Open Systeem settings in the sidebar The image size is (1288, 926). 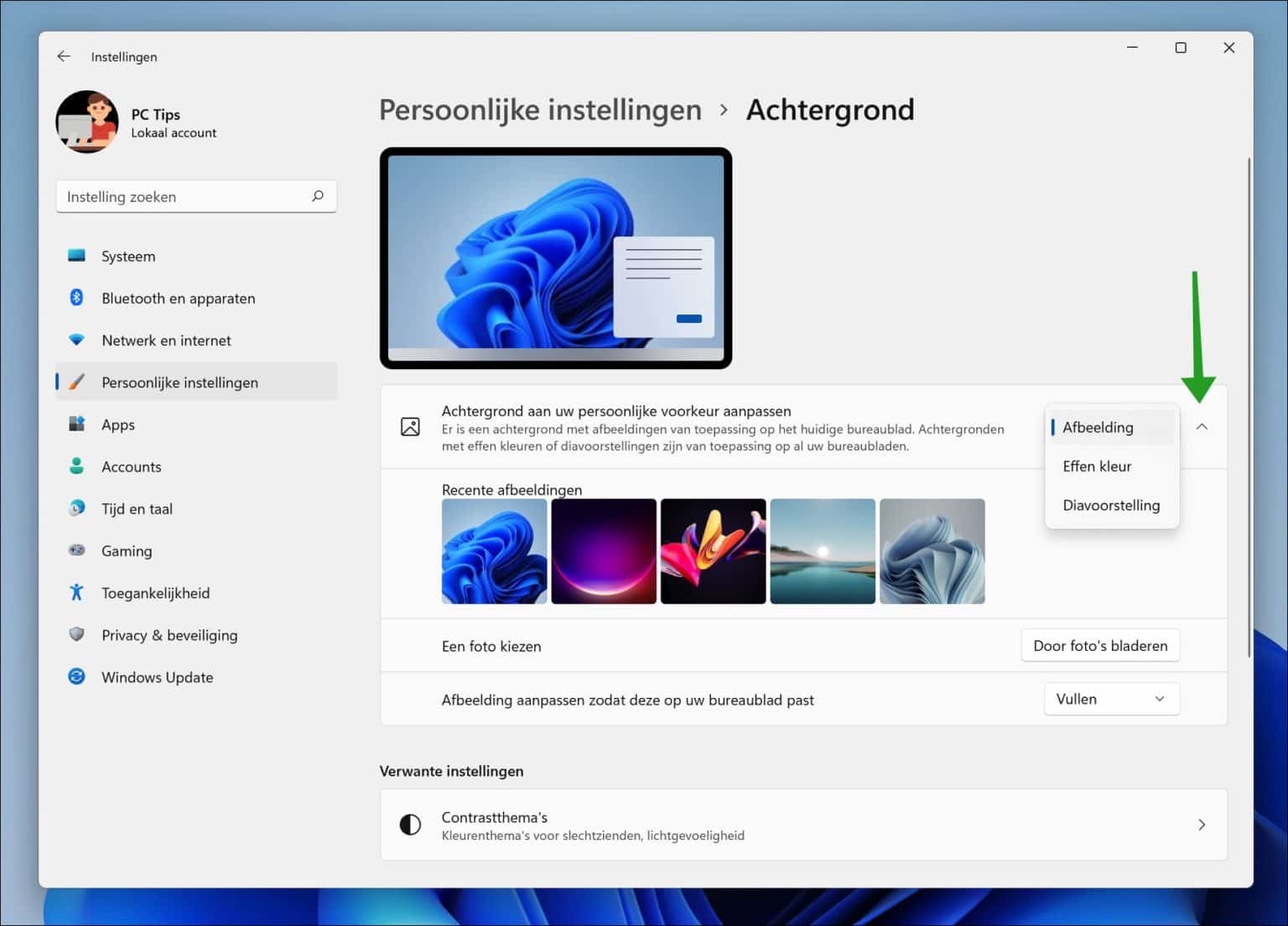pyautogui.click(x=127, y=256)
